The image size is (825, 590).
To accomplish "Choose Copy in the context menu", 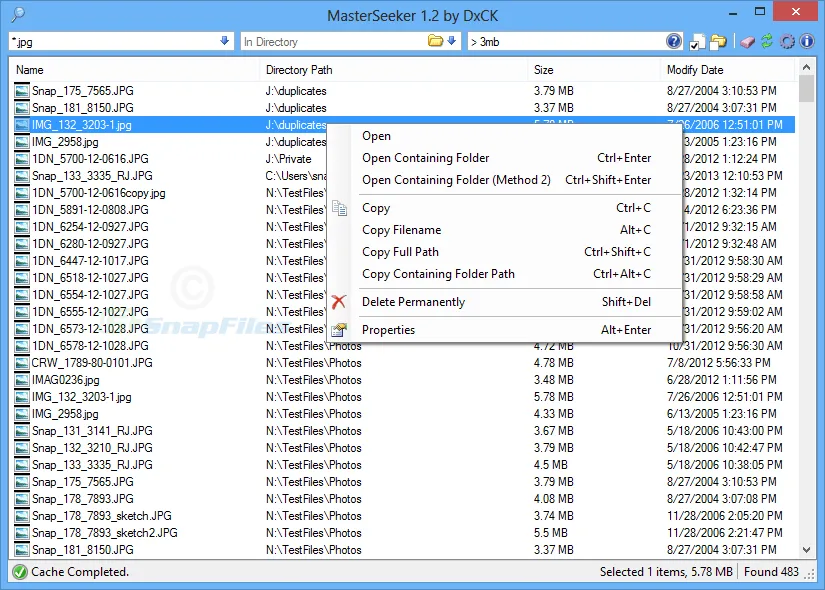I will click(x=505, y=208).
